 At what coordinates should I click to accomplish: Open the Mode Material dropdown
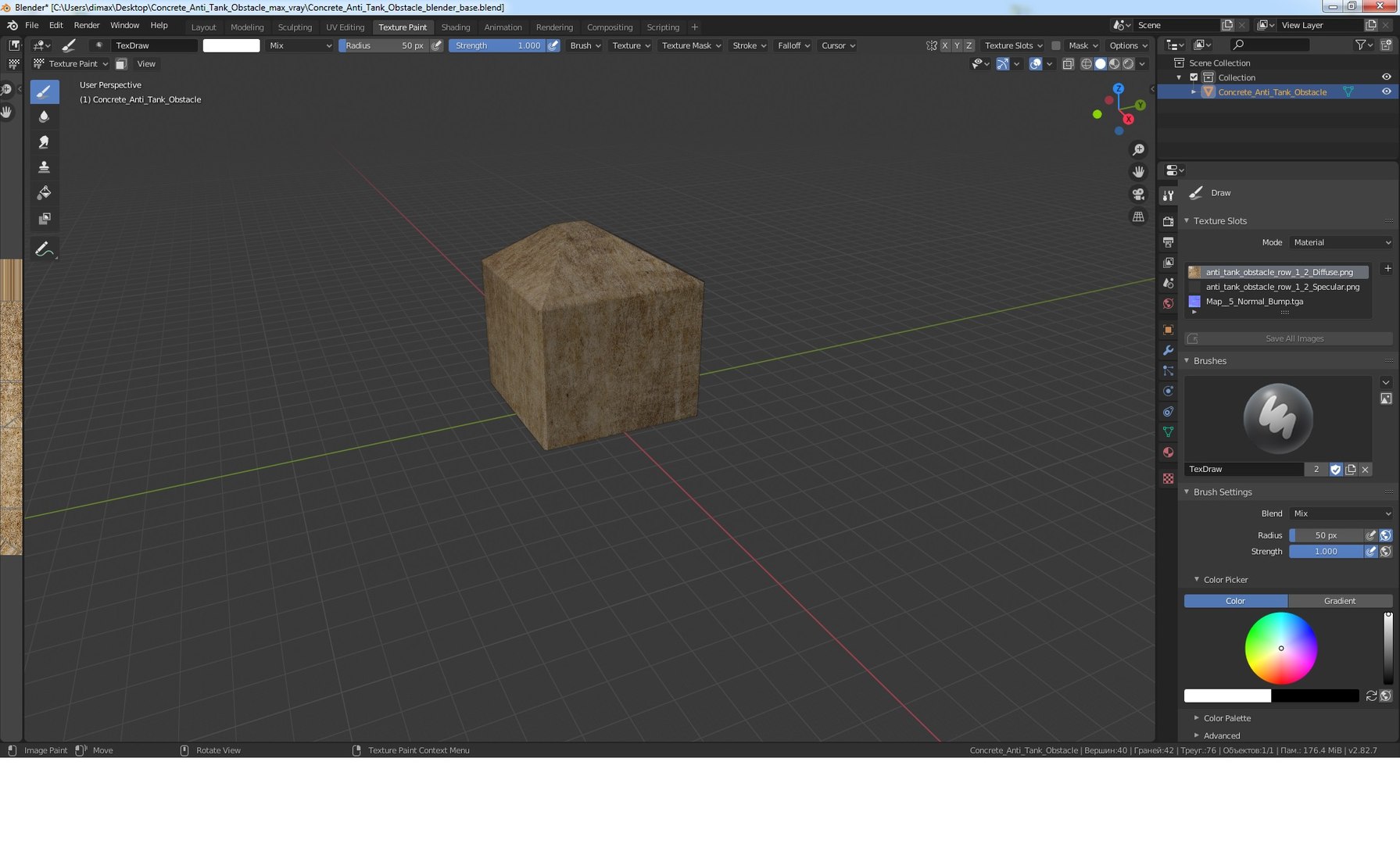(x=1341, y=242)
